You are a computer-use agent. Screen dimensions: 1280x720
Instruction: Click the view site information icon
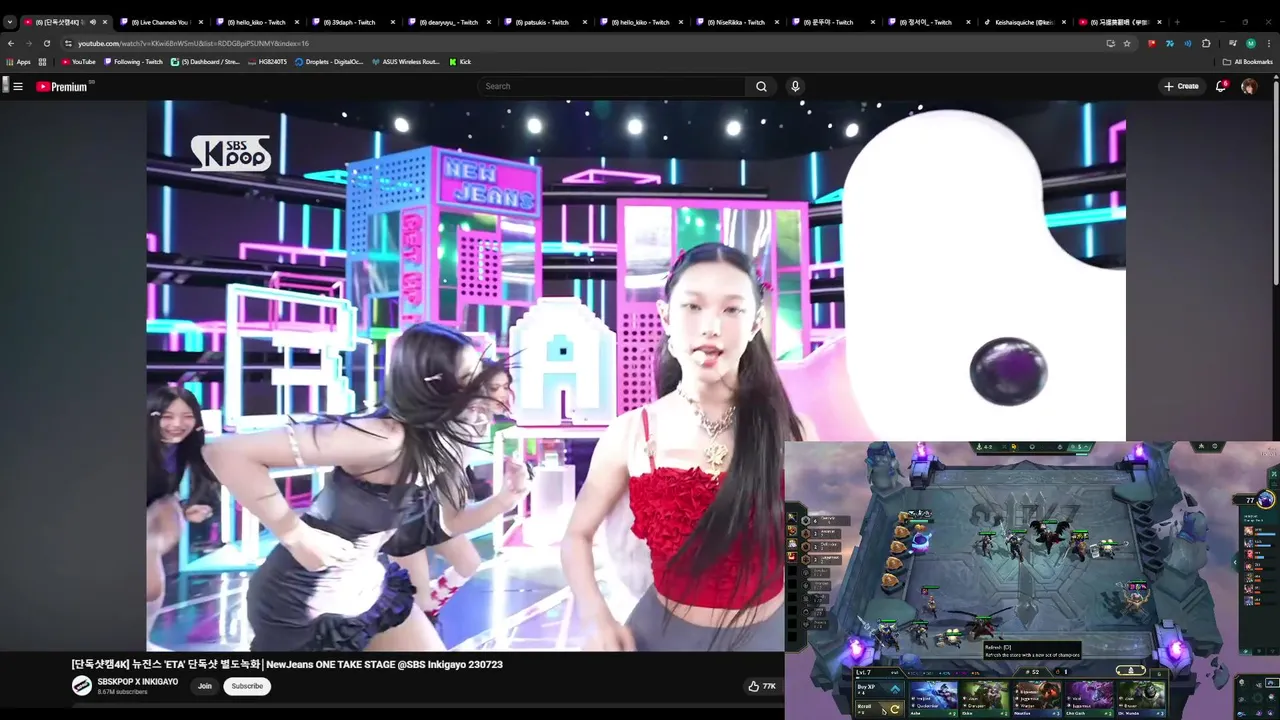pos(68,43)
